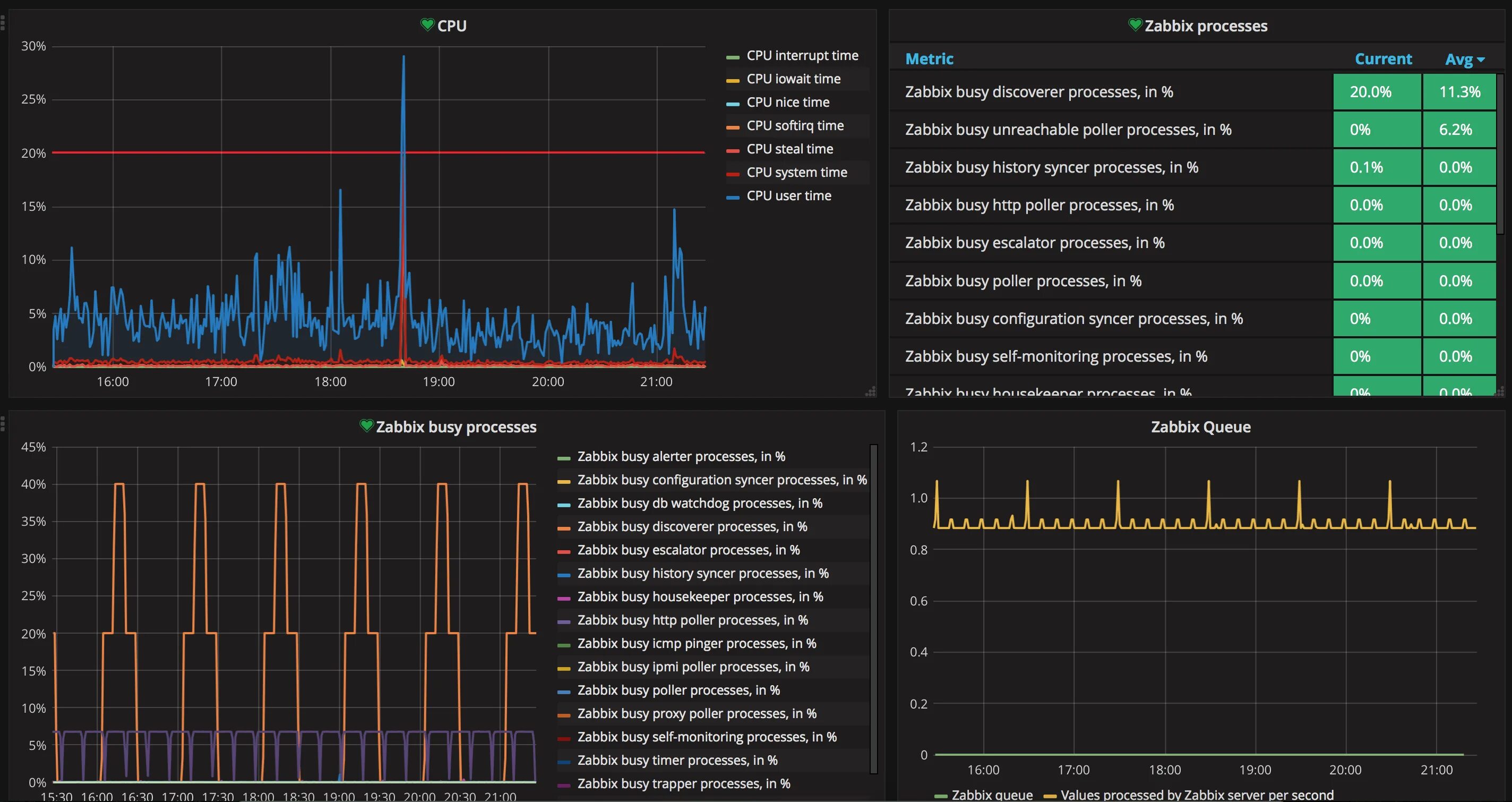
Task: Open the top dashboard row handle menu
Action: [x=3, y=23]
